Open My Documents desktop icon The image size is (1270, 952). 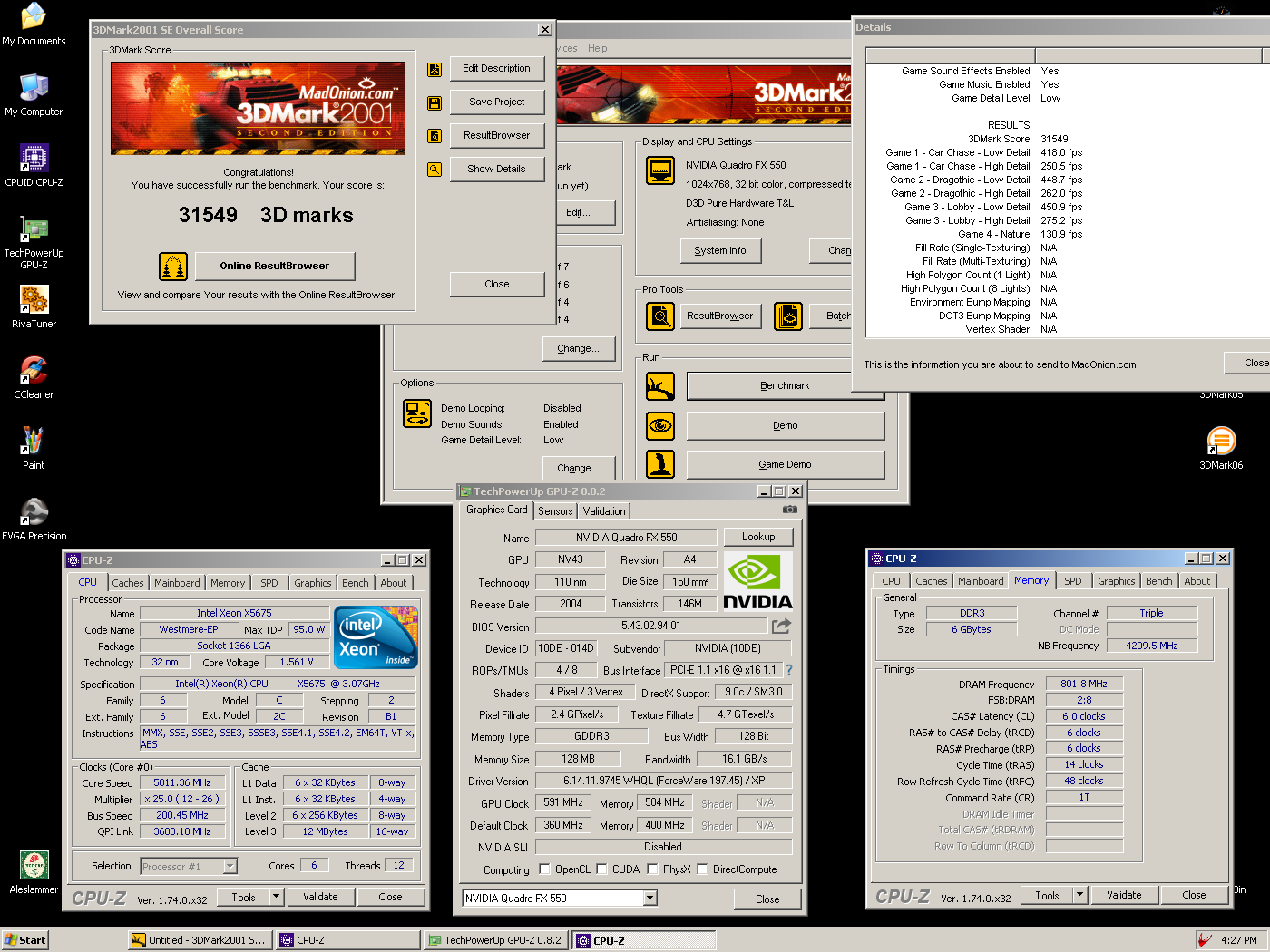34,24
